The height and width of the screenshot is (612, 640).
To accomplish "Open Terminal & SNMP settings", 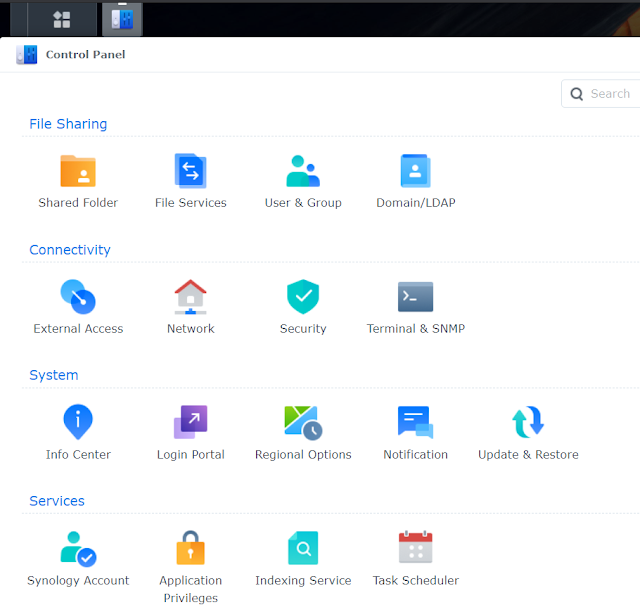I will [x=416, y=307].
